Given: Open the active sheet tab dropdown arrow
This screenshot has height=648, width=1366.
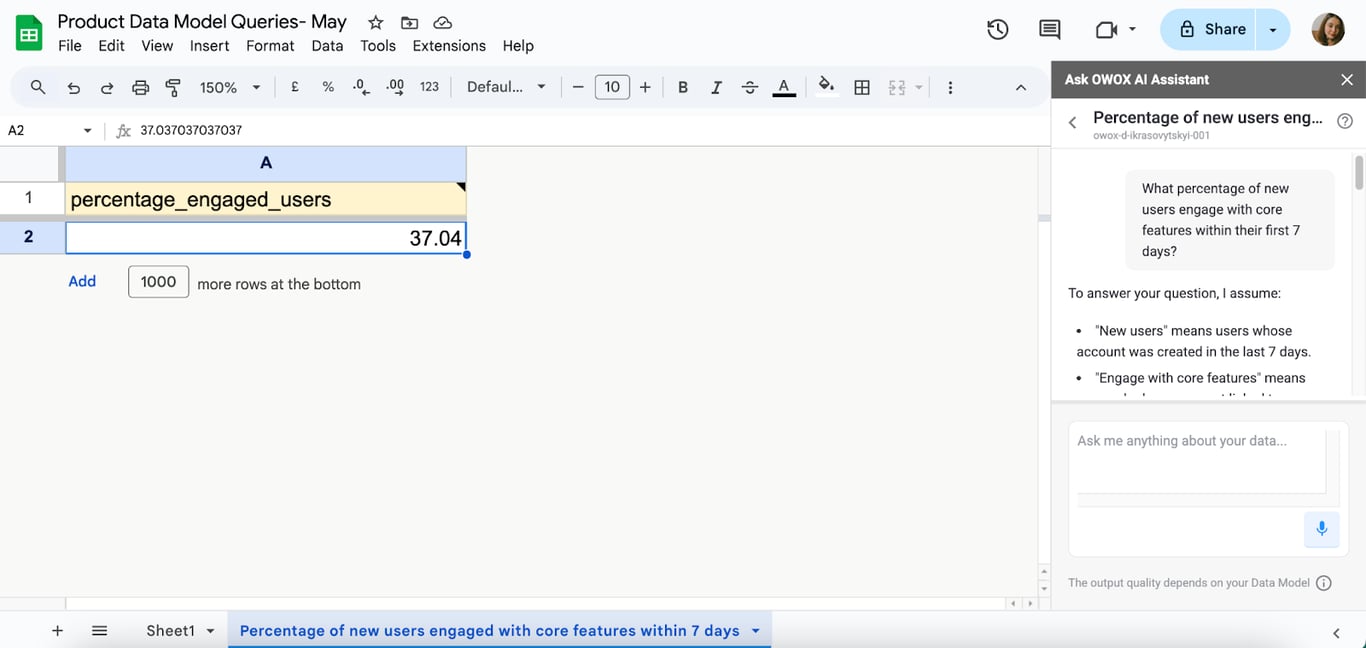Looking at the screenshot, I should [x=755, y=631].
